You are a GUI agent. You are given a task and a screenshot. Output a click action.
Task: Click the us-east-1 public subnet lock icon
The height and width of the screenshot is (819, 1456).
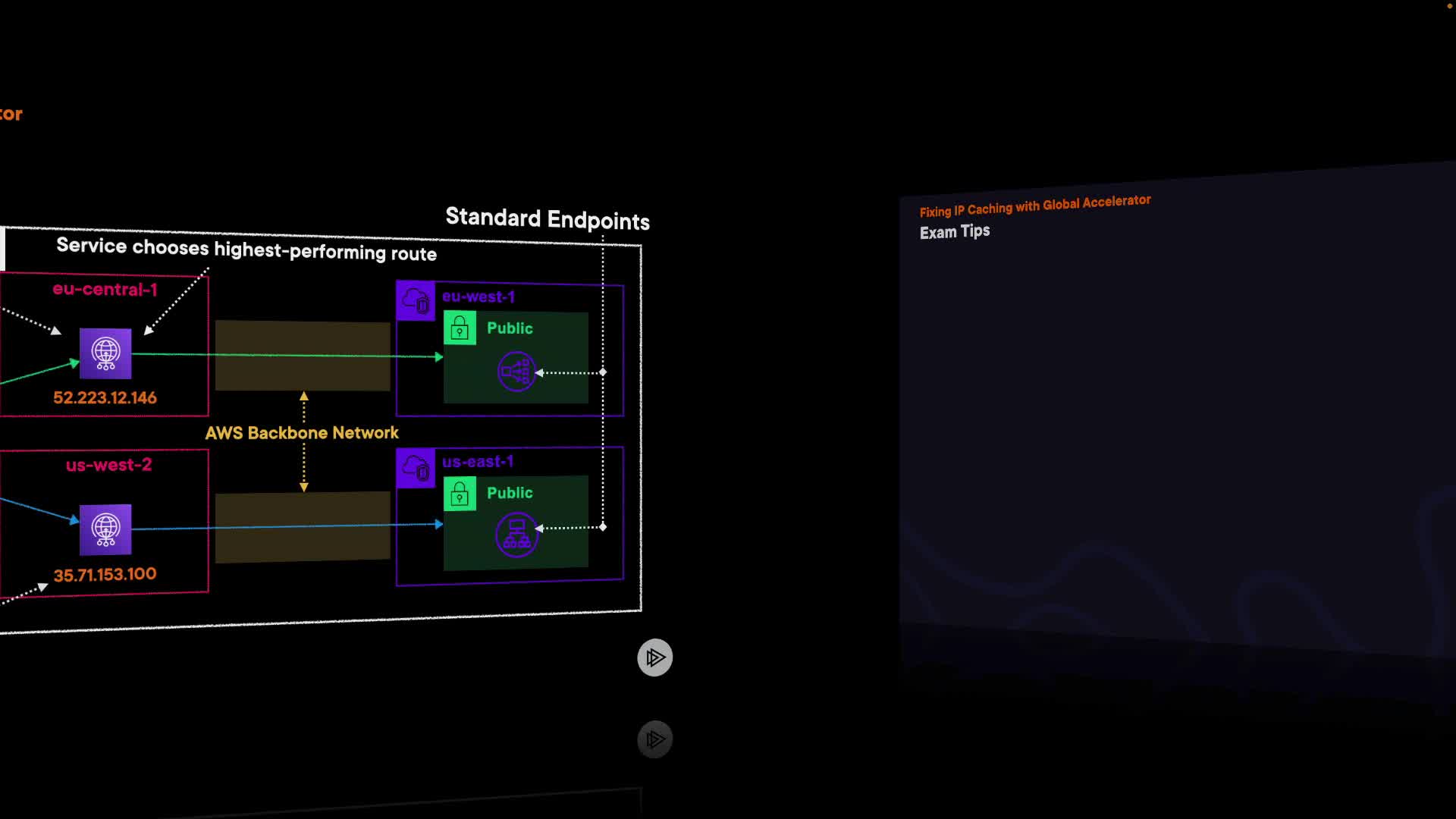pos(460,494)
